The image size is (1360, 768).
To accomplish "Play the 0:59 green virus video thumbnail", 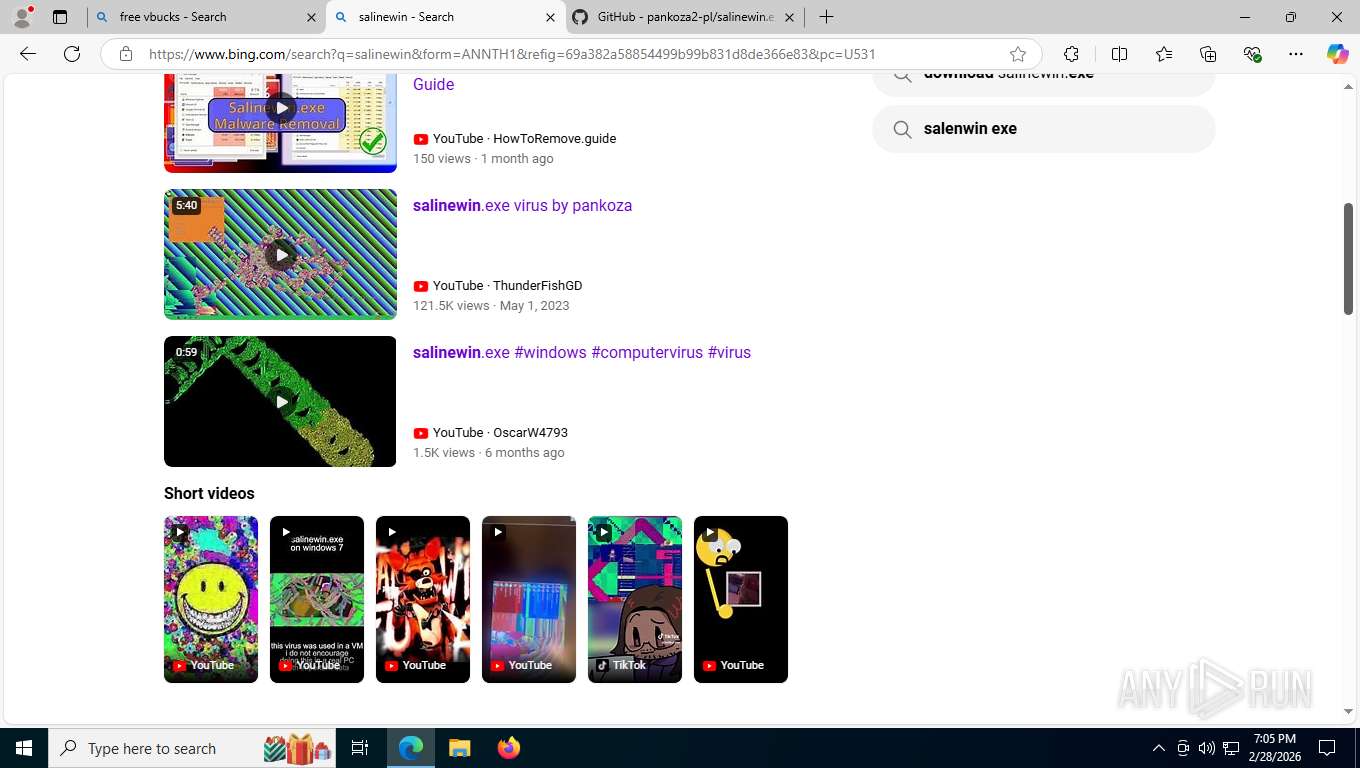I will pos(280,401).
